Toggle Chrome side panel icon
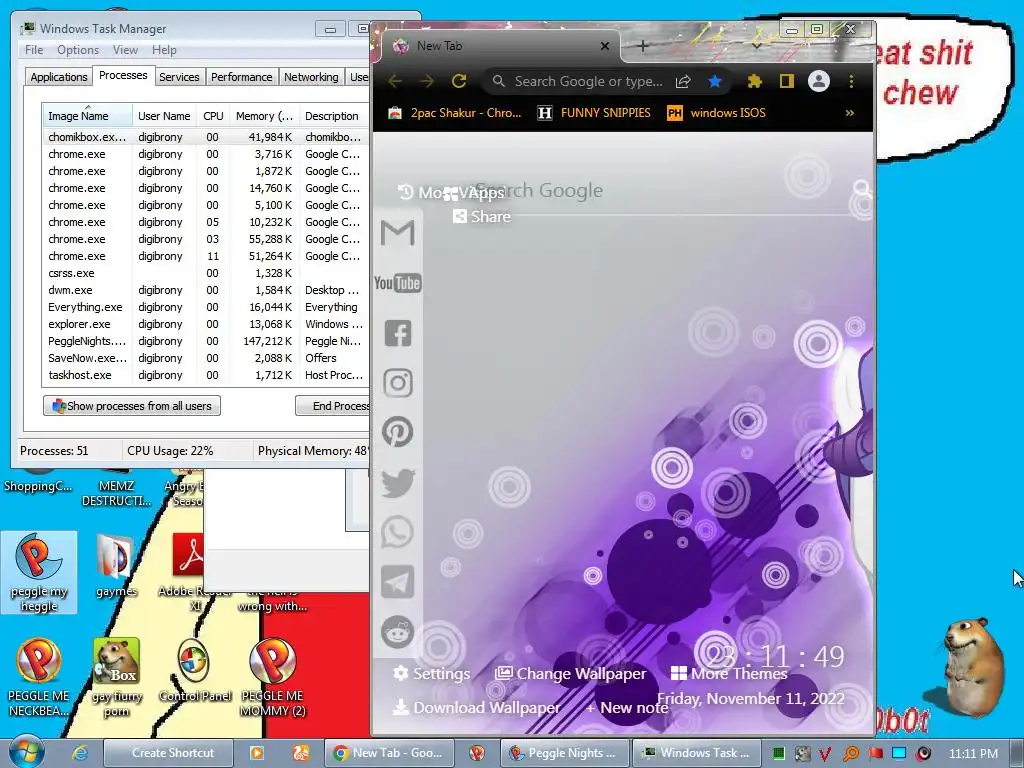1024x768 pixels. pos(786,81)
